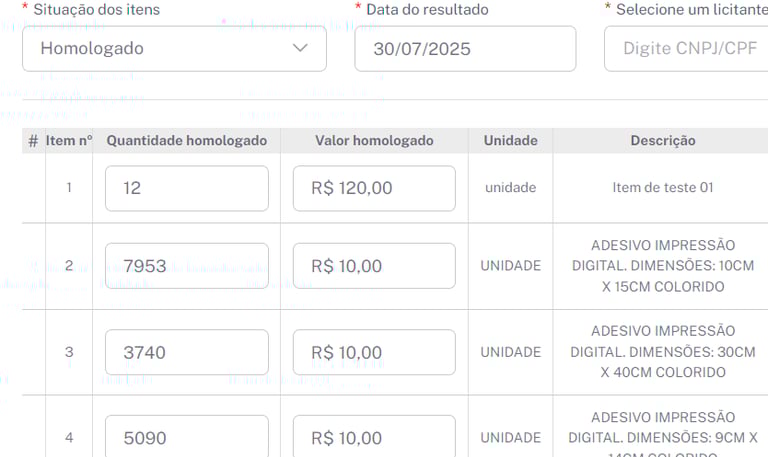Open the Situação dos itens dropdown
This screenshot has height=457, width=768.
click(174, 48)
